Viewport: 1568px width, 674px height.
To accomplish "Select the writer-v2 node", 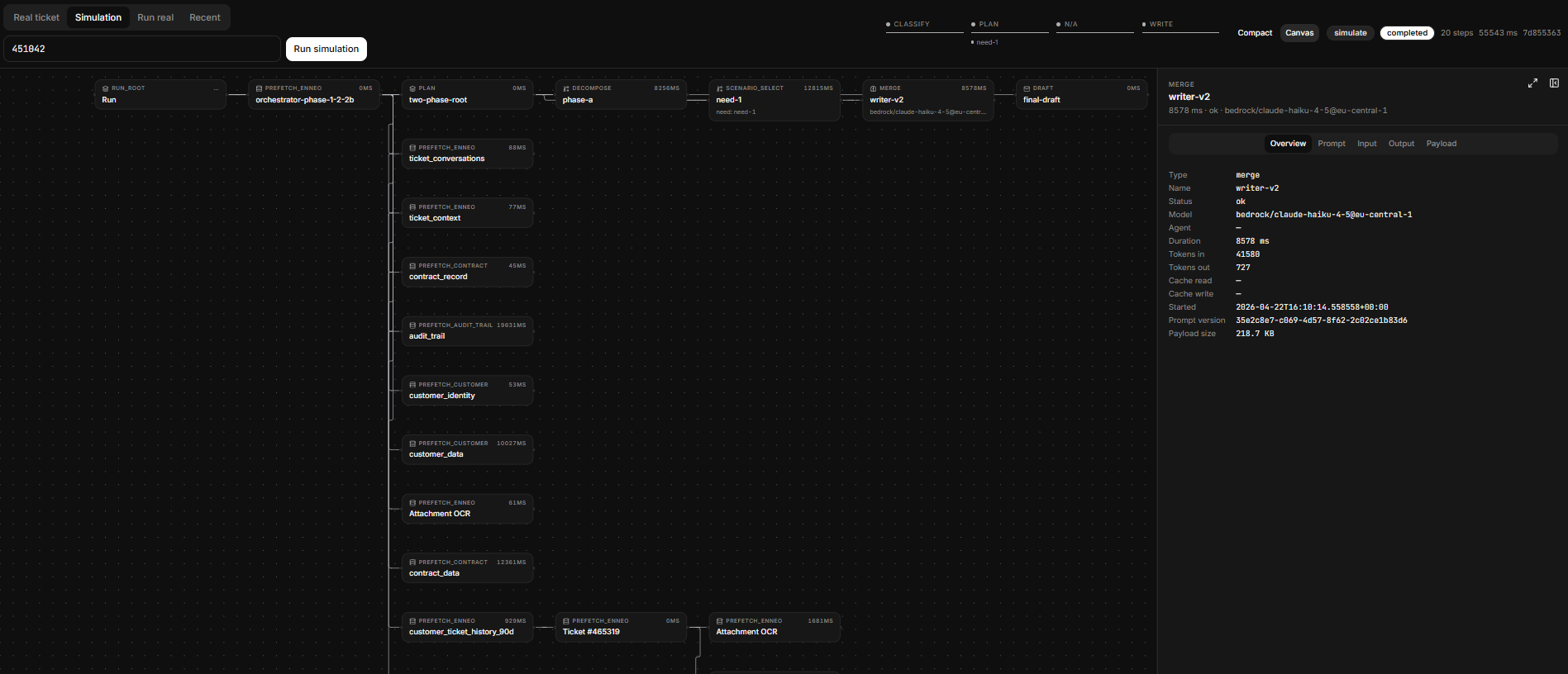I will 928,100.
